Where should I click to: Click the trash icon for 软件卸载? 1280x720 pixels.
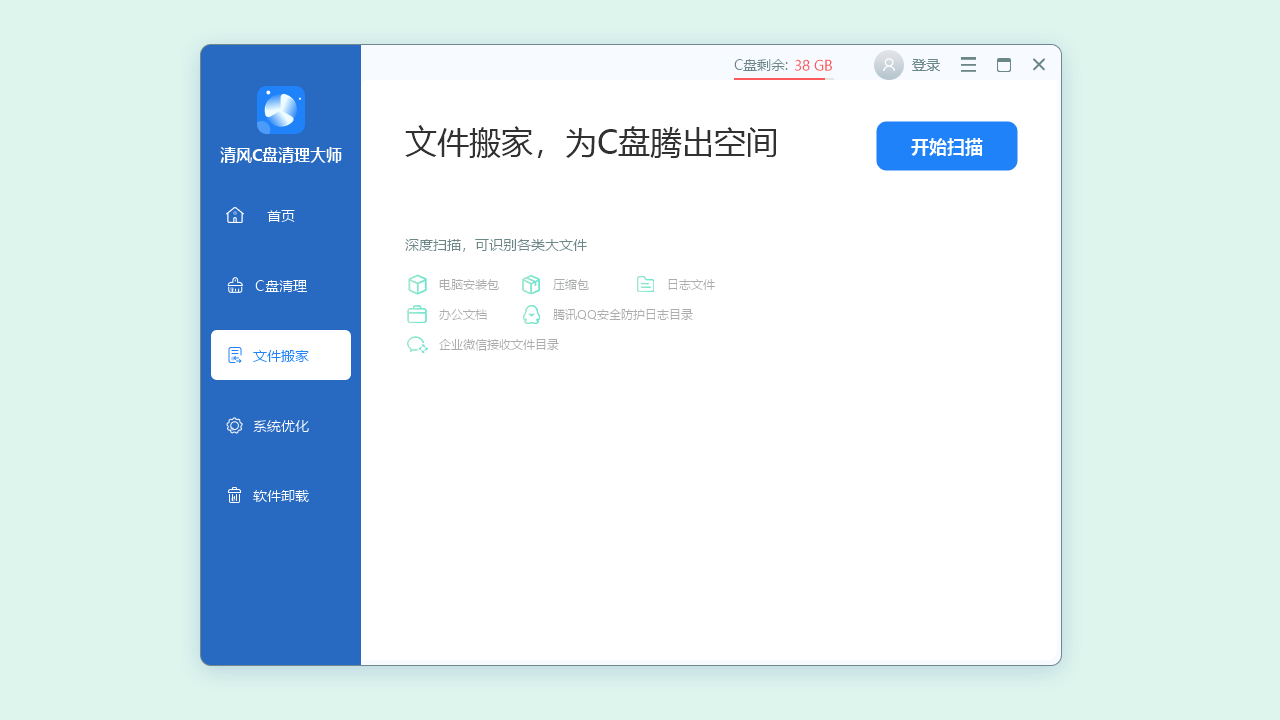(234, 494)
